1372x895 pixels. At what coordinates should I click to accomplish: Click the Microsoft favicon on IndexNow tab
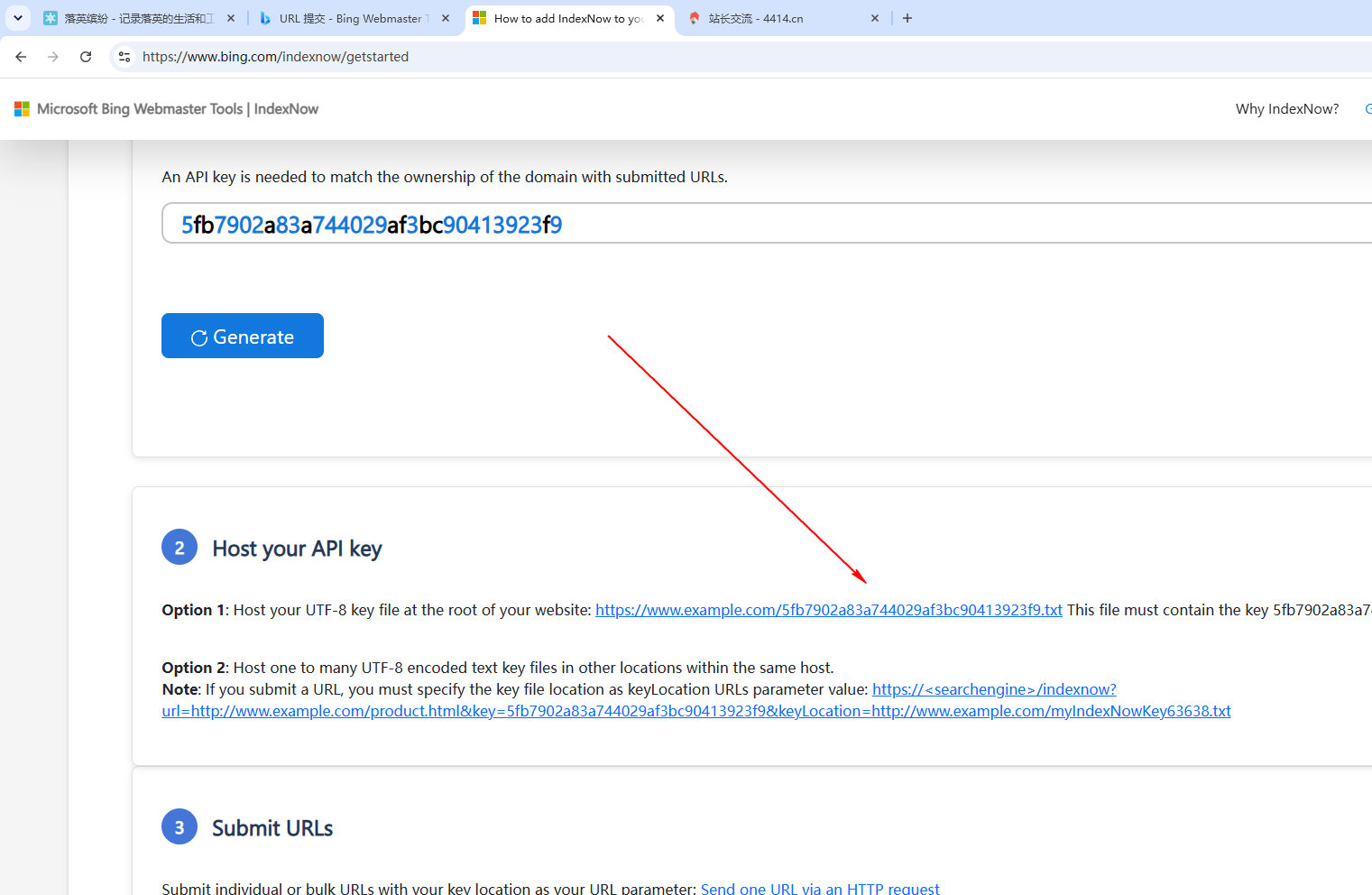pyautogui.click(x=480, y=18)
